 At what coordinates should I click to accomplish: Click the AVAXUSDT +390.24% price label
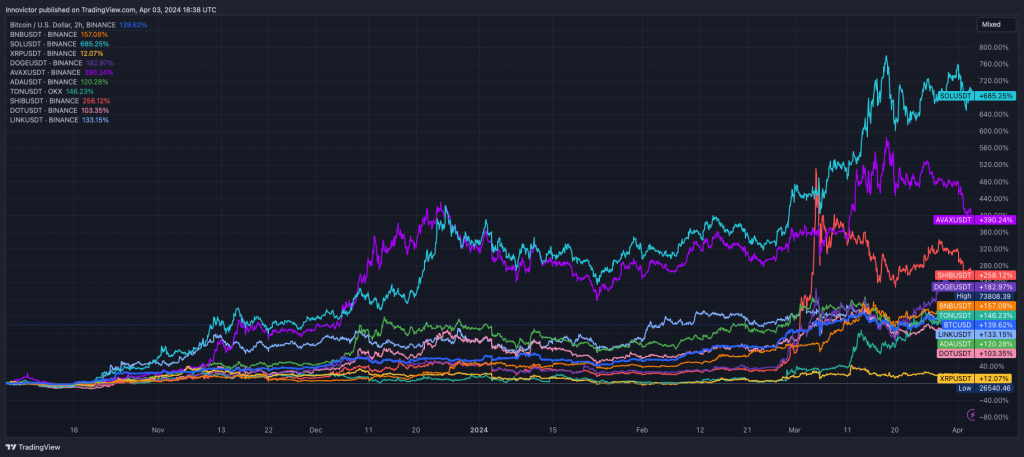[x=976, y=220]
